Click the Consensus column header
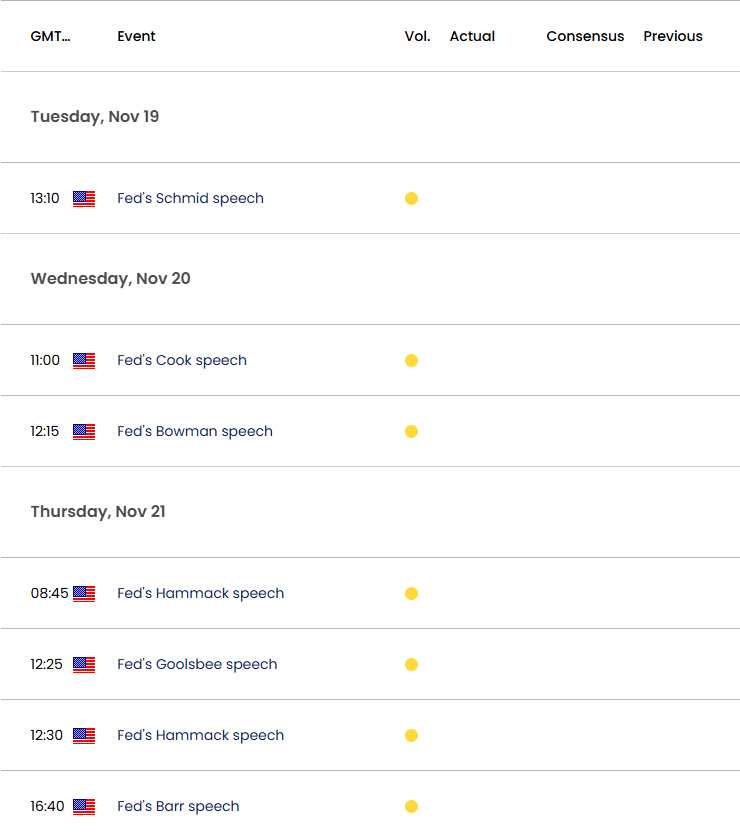The width and height of the screenshot is (740, 838). tap(585, 36)
